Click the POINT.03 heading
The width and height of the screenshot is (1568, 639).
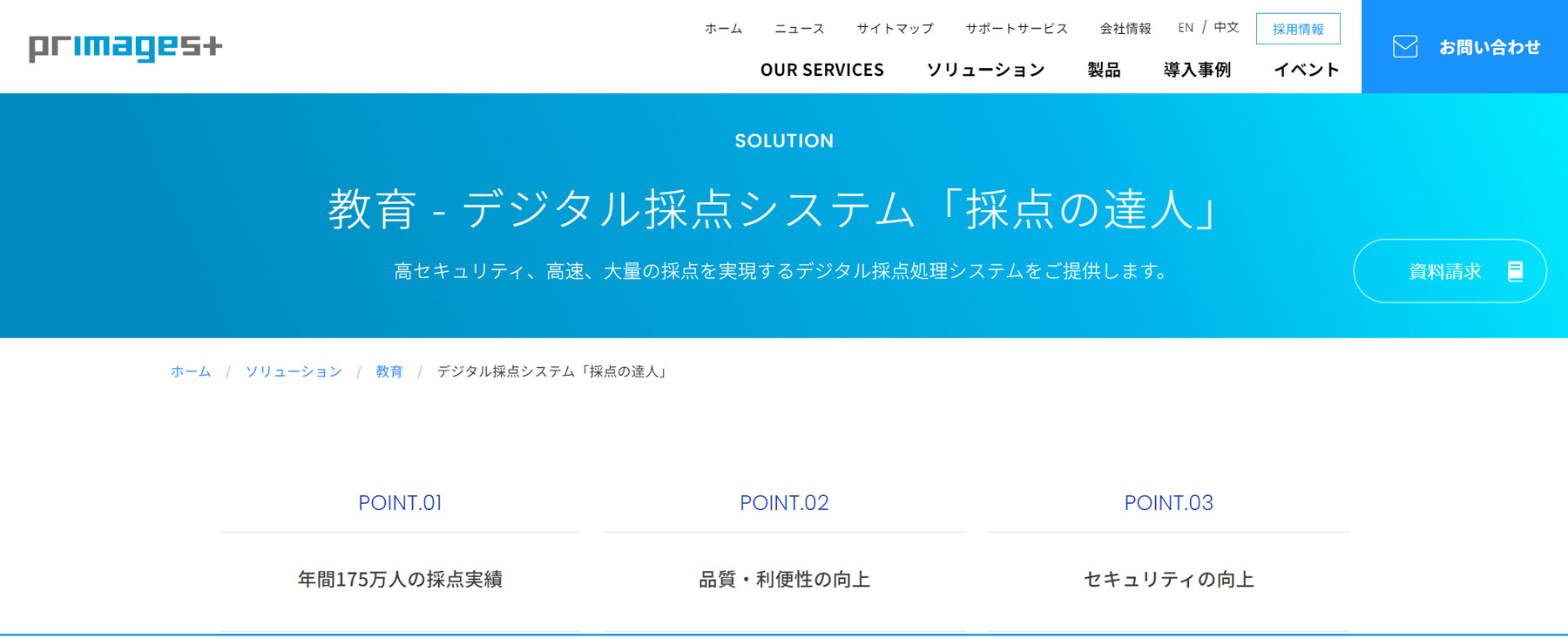pos(1168,503)
